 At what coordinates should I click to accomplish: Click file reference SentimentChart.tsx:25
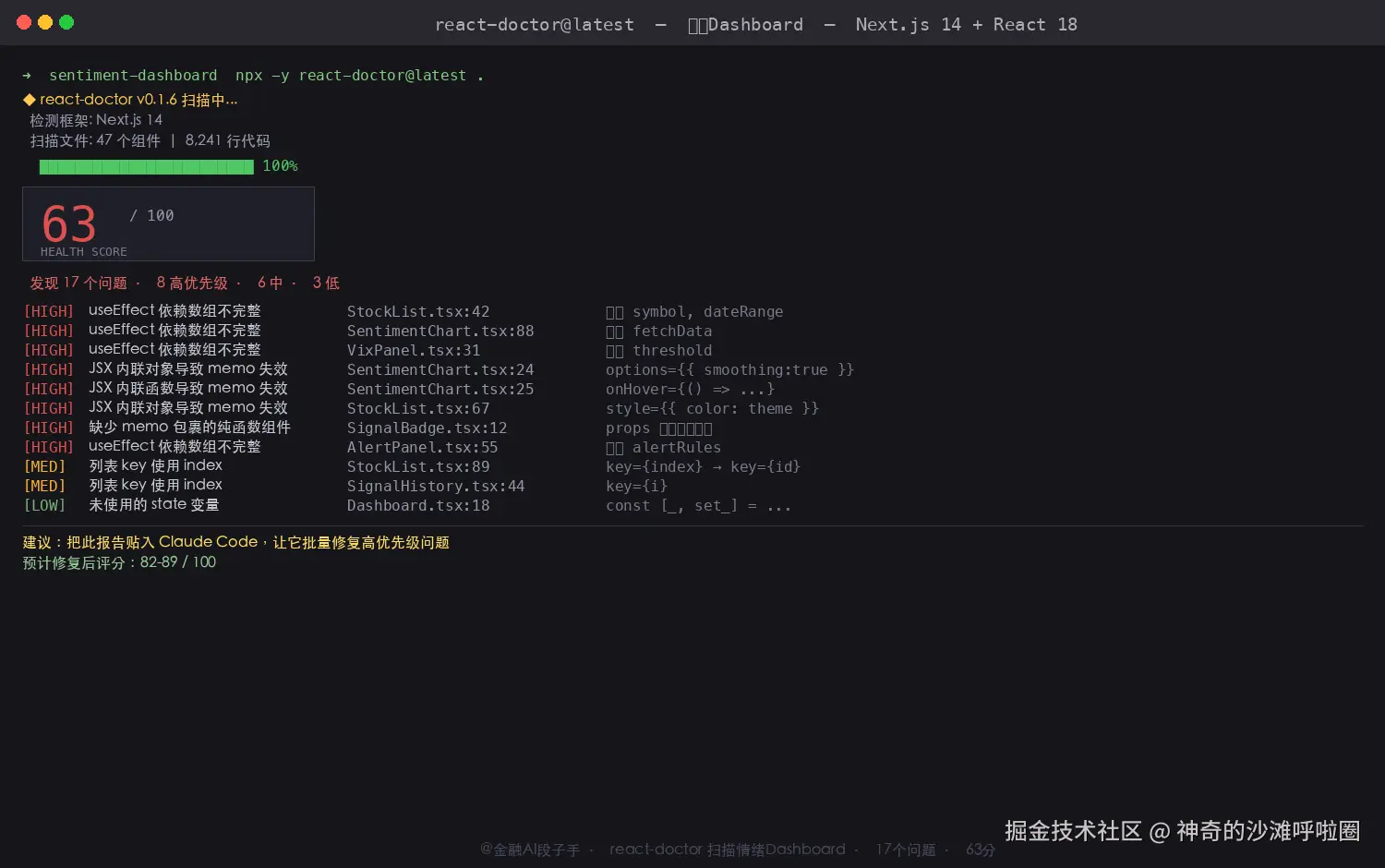point(440,390)
